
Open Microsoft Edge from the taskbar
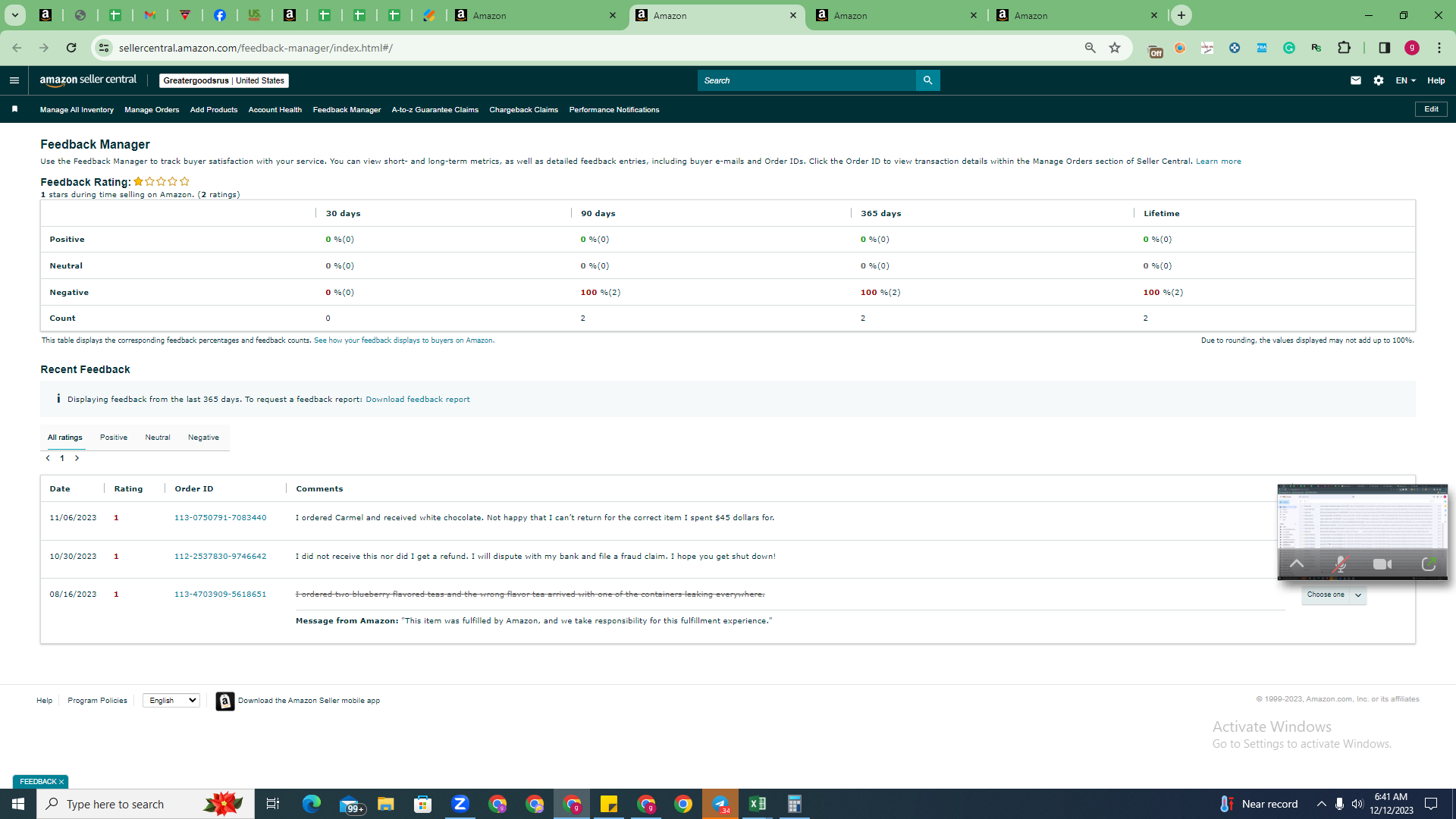pos(312,804)
